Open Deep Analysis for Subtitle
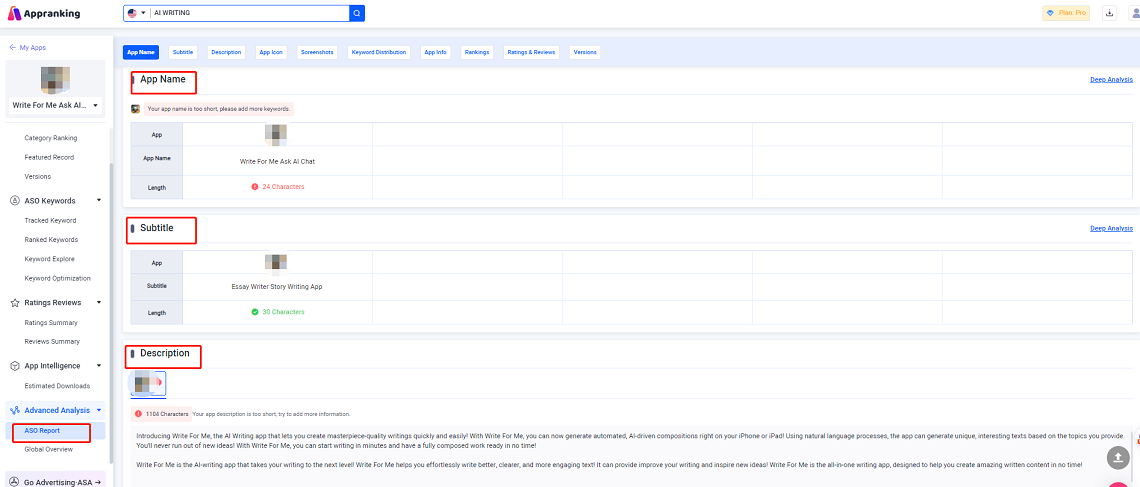Screen dimensions: 1140x487 [x=1111, y=228]
